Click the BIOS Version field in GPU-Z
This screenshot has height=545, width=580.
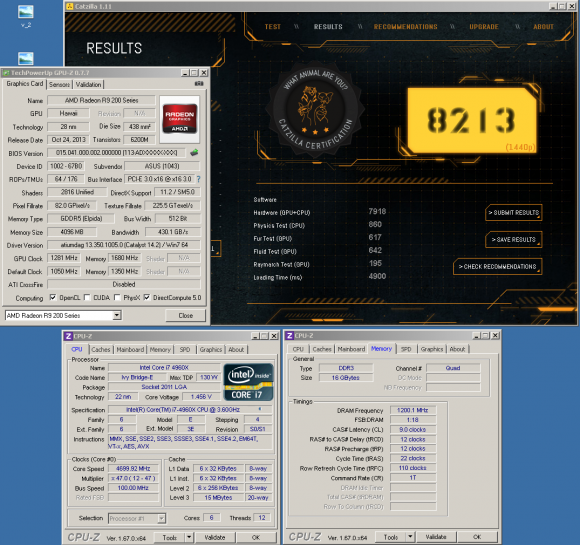pyautogui.click(x=117, y=153)
